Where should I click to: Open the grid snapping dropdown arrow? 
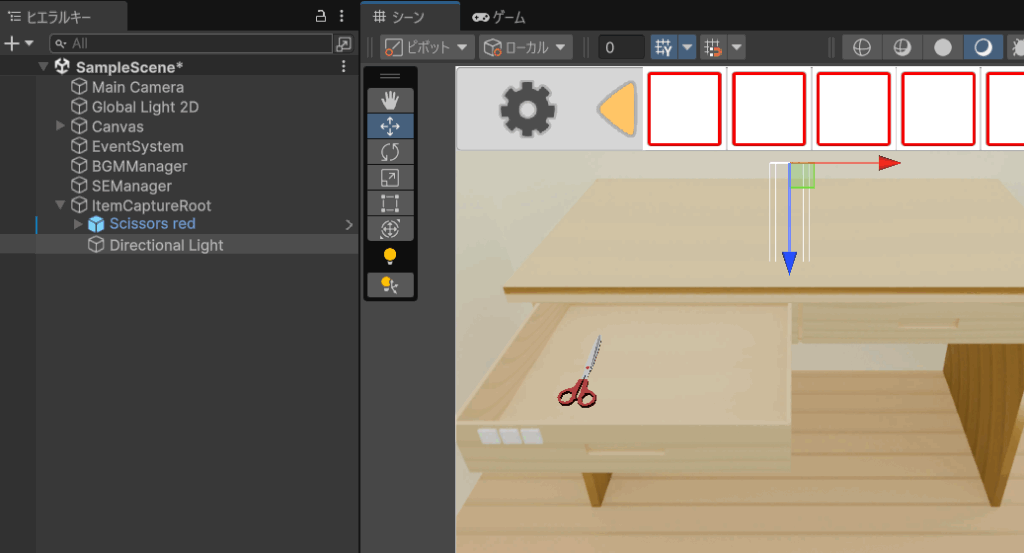tap(737, 48)
